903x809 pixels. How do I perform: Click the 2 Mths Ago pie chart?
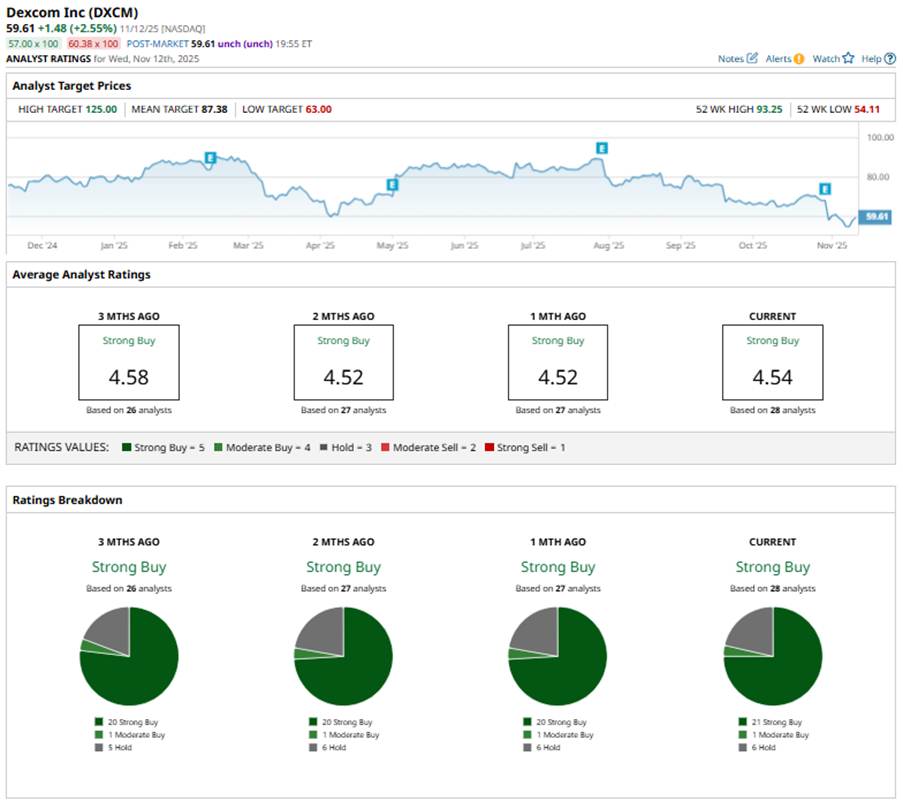[x=343, y=656]
